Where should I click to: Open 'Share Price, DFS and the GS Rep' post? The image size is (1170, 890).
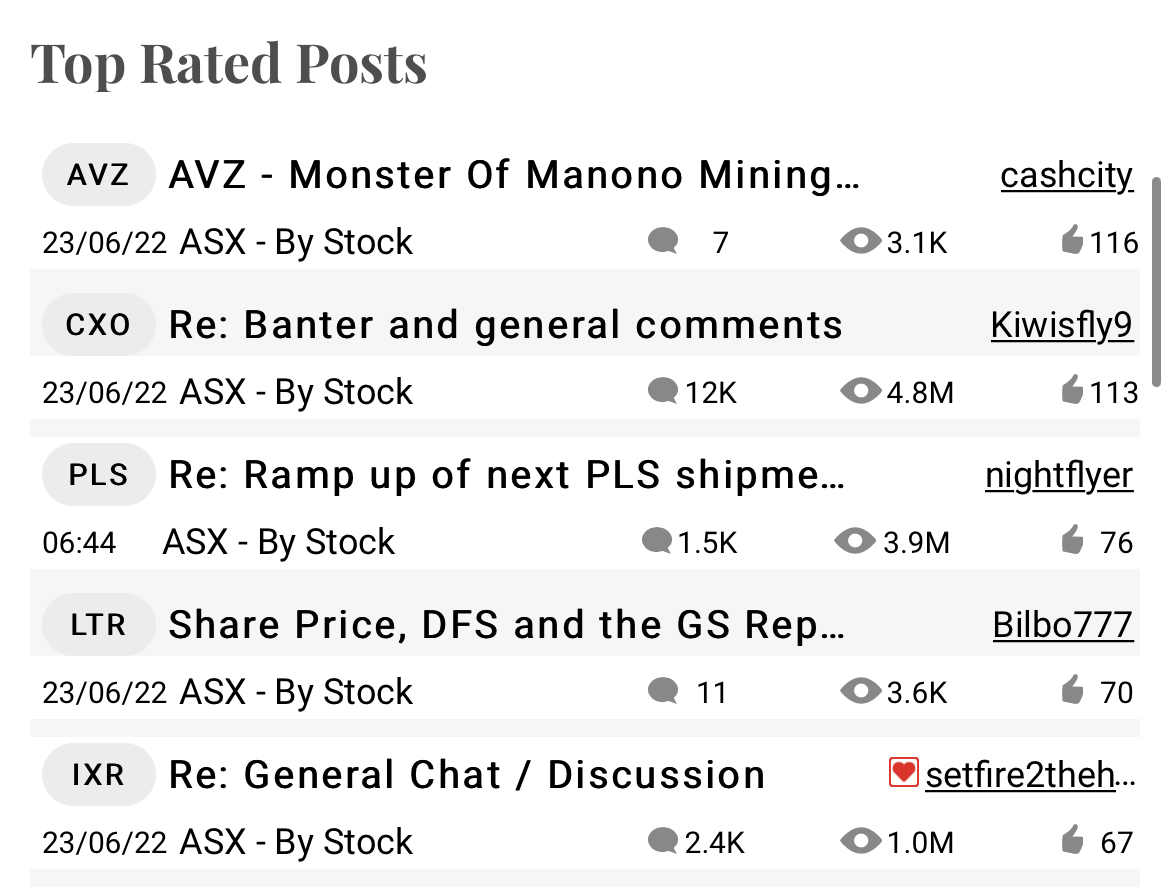507,625
